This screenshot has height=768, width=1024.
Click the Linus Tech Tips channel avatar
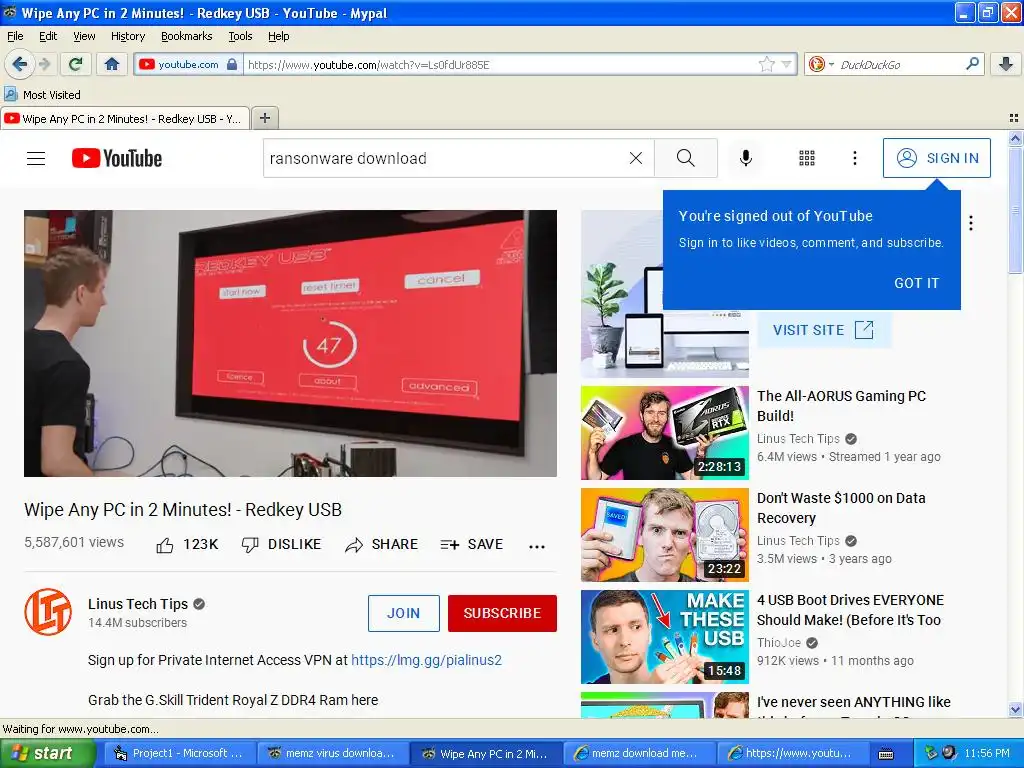48,612
